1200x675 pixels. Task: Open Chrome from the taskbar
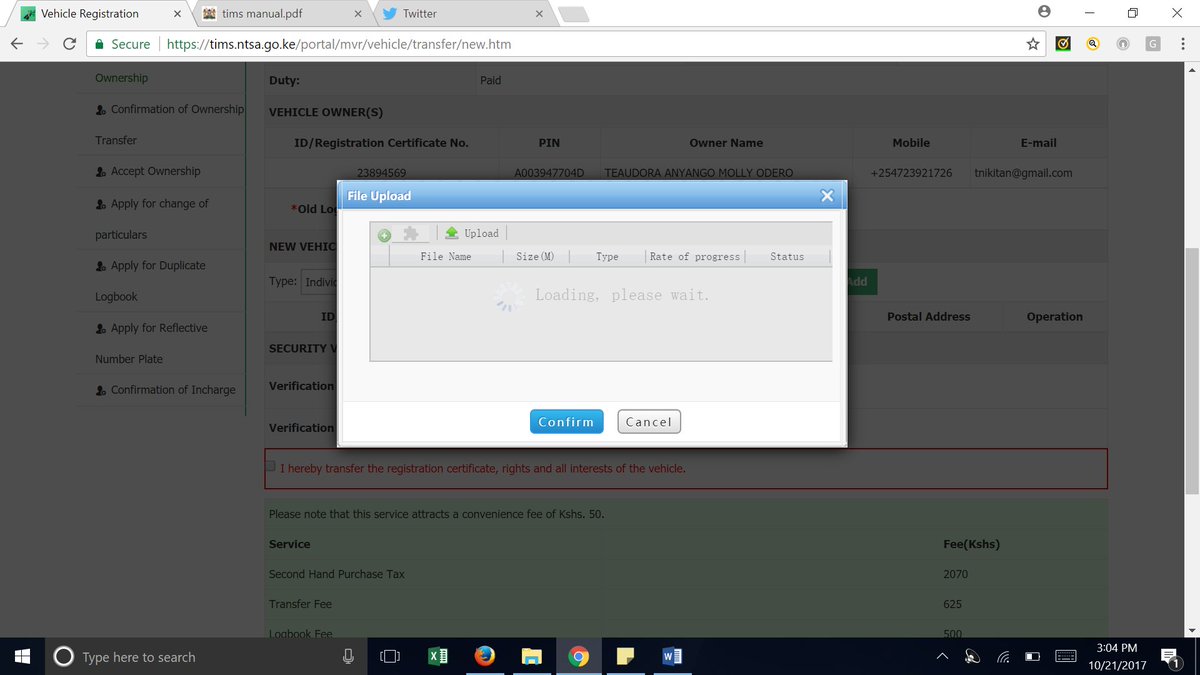(578, 656)
